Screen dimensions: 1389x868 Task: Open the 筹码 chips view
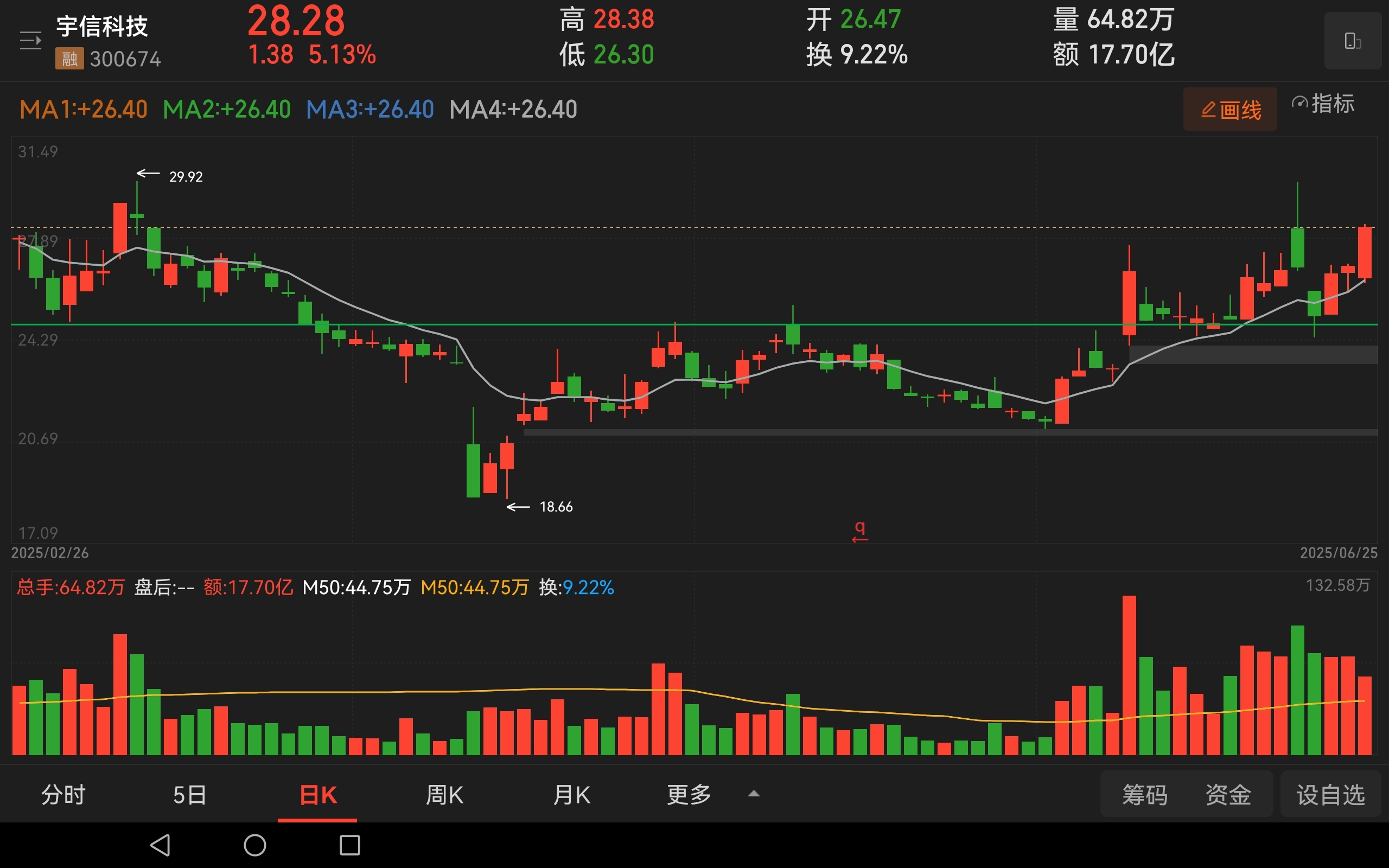pyautogui.click(x=1144, y=795)
